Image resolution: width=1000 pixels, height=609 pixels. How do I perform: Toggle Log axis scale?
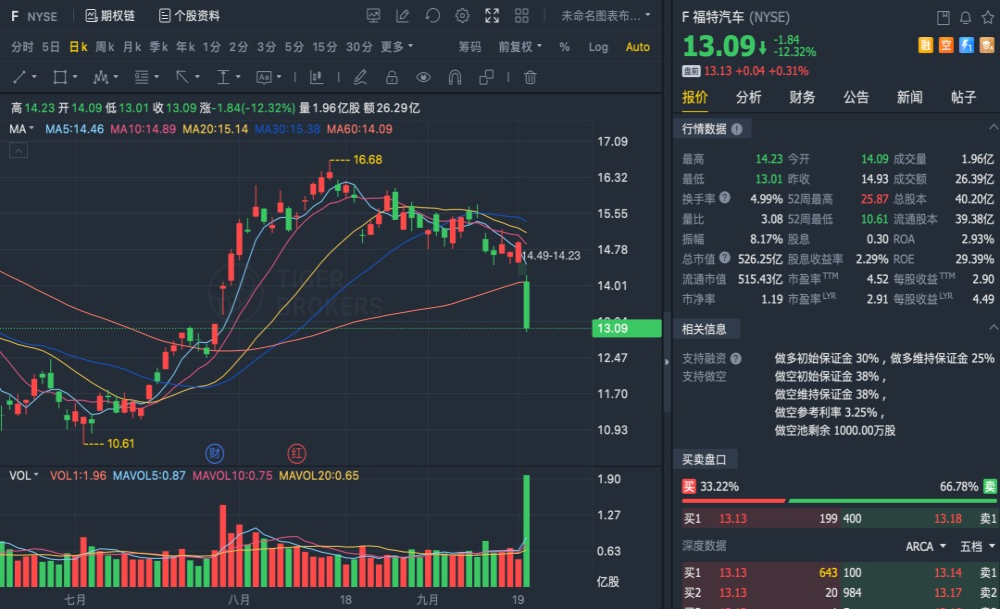[x=598, y=47]
